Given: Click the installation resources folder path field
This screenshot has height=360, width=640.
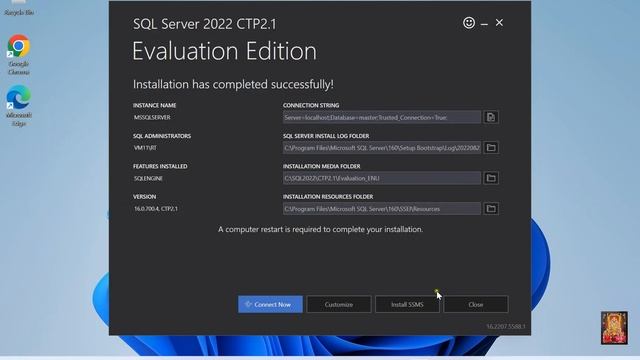Looking at the screenshot, I should pyautogui.click(x=382, y=209).
